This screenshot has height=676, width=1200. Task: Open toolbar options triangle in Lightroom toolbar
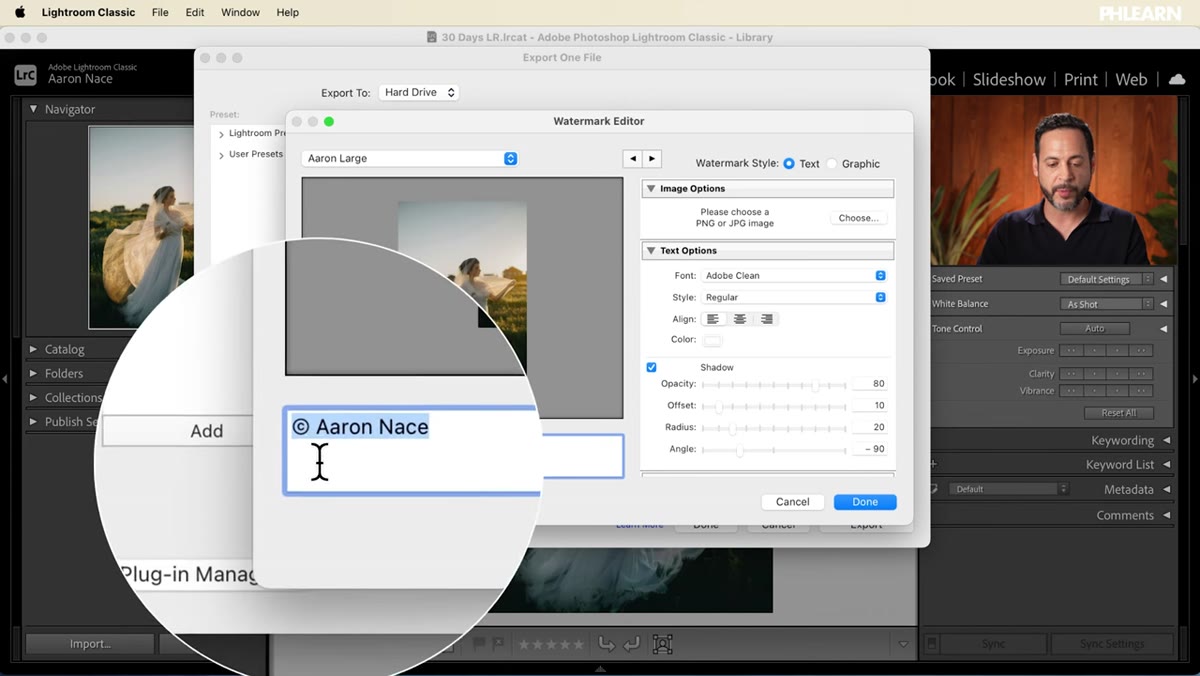904,645
